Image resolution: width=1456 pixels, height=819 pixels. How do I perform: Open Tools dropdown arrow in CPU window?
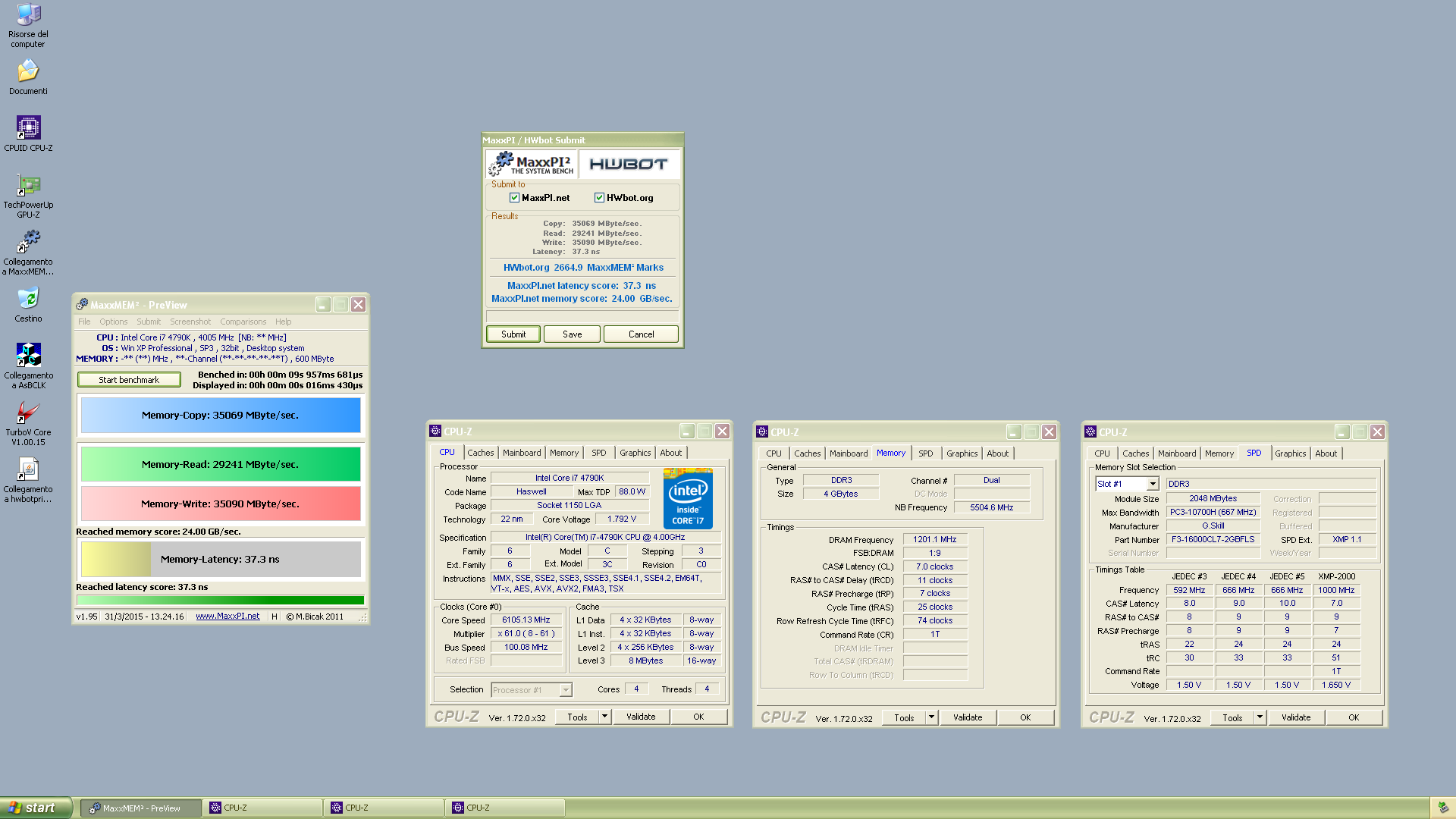[x=605, y=717]
